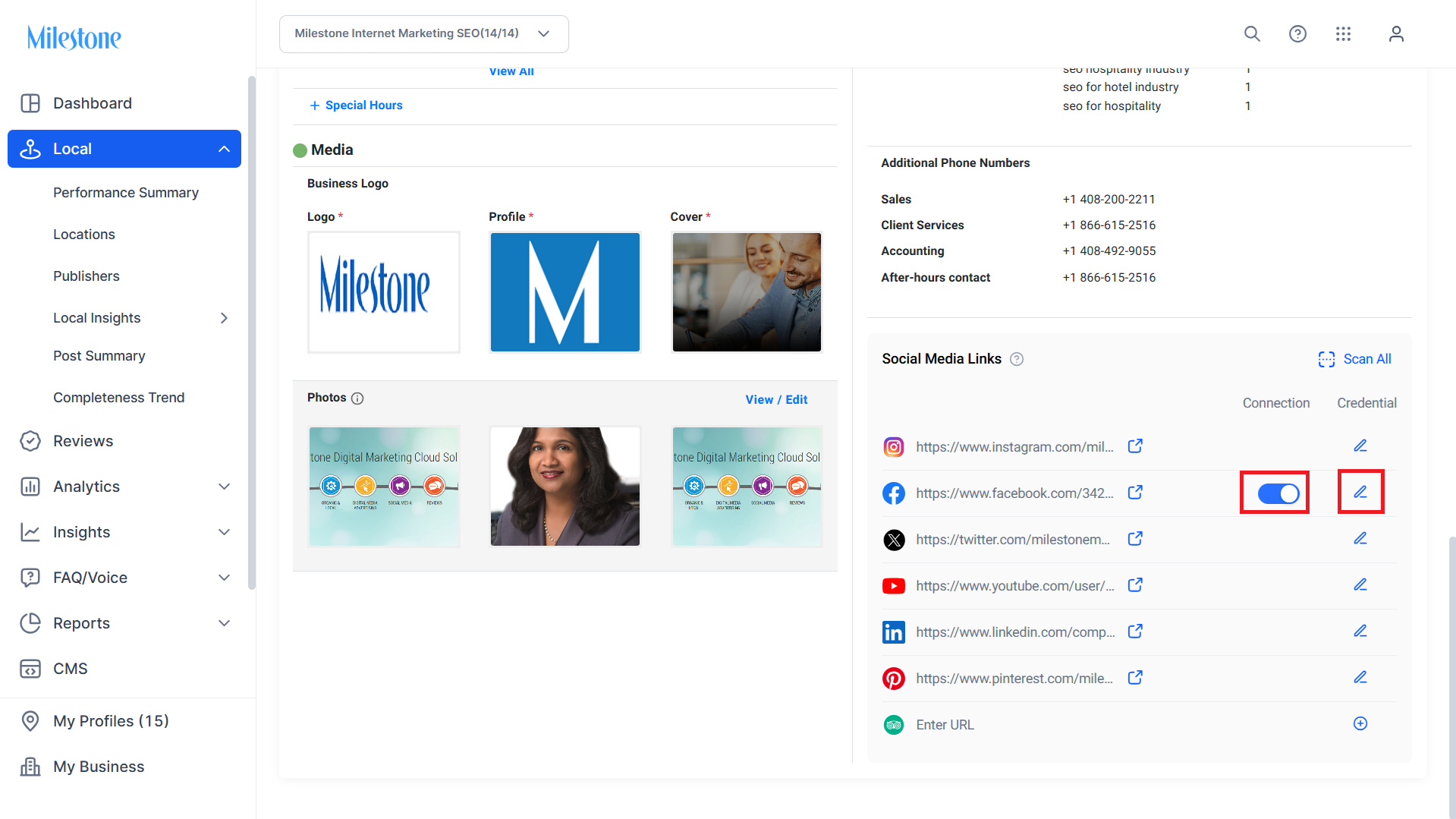
Task: Expand the Reports menu
Action: coord(224,623)
